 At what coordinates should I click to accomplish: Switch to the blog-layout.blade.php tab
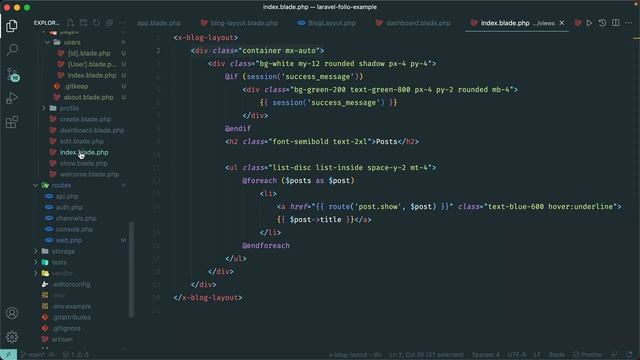pyautogui.click(x=239, y=23)
